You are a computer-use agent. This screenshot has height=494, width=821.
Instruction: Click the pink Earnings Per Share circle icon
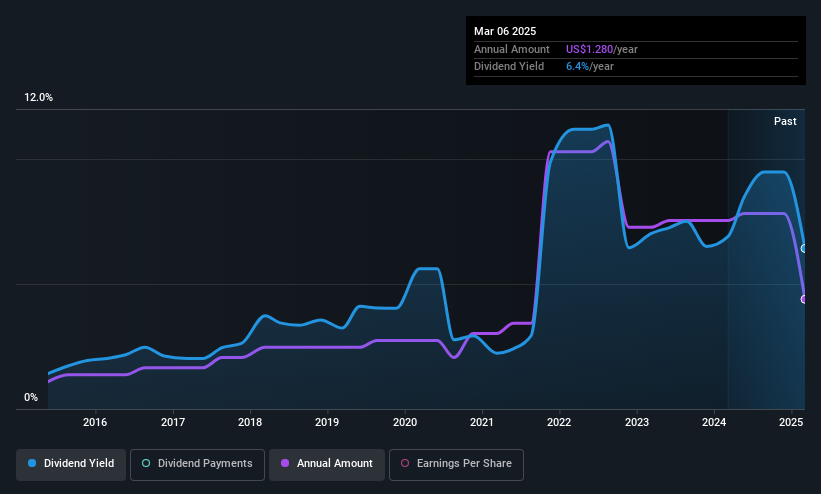(405, 464)
